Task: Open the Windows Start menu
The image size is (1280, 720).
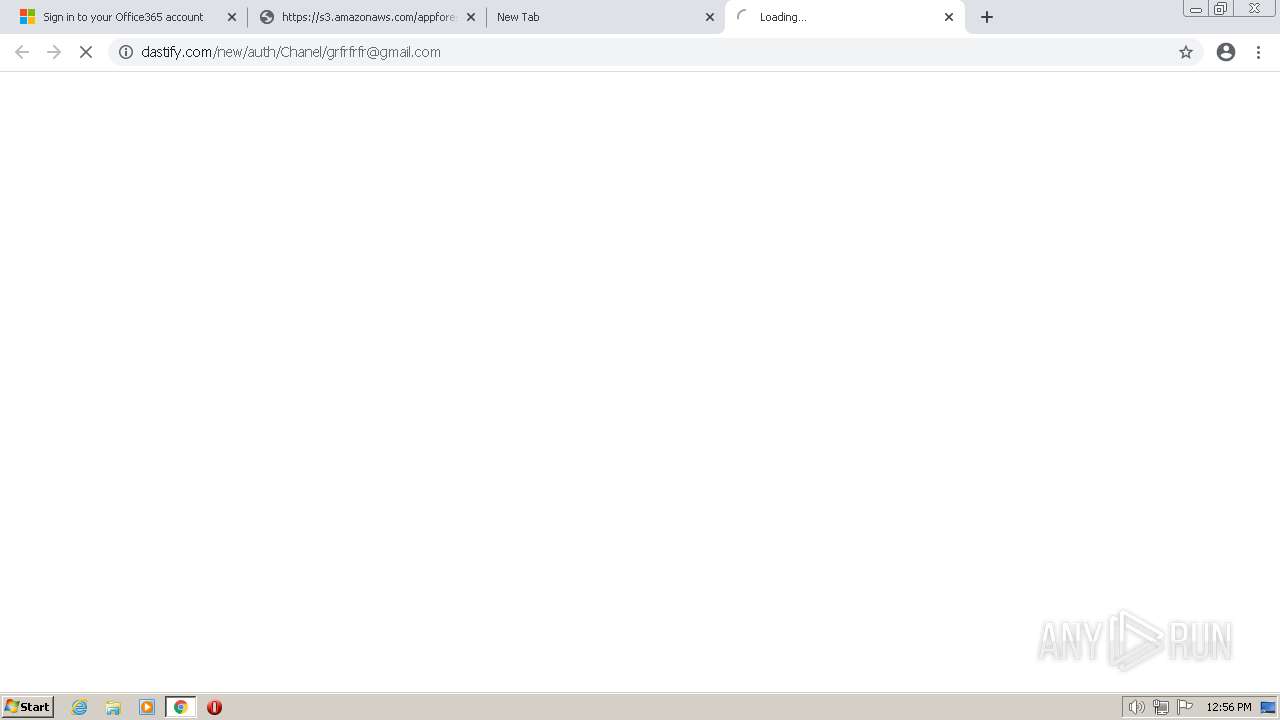Action: [x=28, y=707]
